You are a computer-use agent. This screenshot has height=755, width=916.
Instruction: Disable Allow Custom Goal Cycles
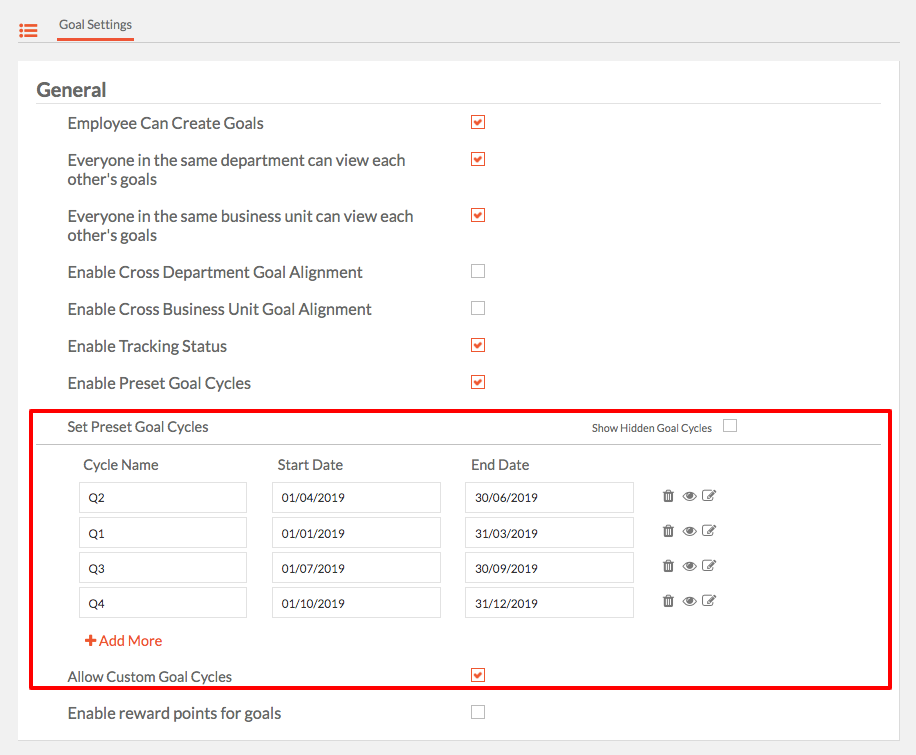pyautogui.click(x=478, y=676)
